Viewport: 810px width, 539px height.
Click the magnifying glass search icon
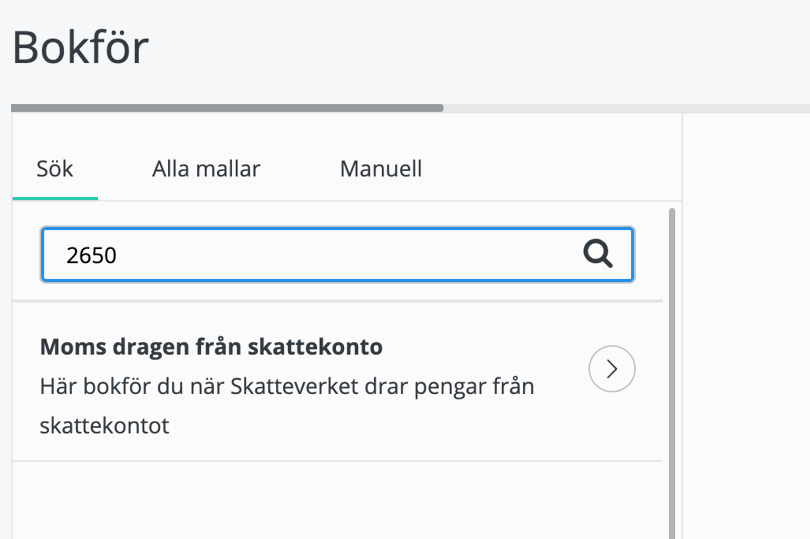598,255
